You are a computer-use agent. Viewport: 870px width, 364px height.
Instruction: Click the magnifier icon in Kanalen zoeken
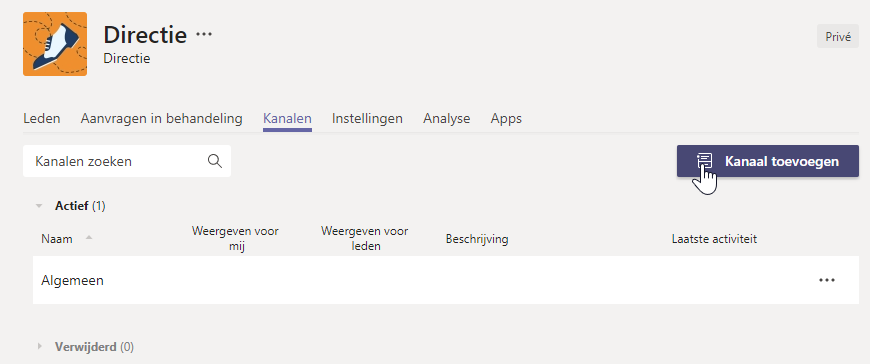[214, 161]
